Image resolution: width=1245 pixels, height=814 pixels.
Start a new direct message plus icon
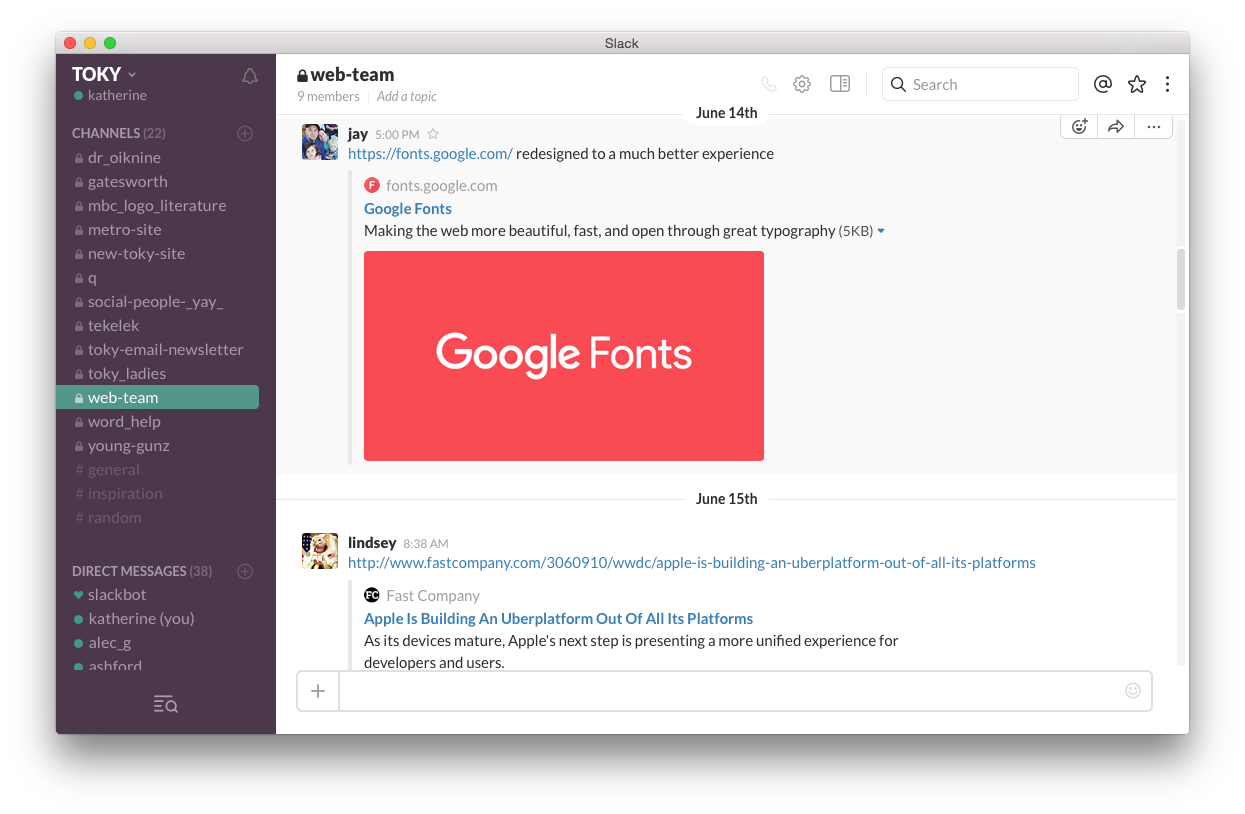point(245,571)
